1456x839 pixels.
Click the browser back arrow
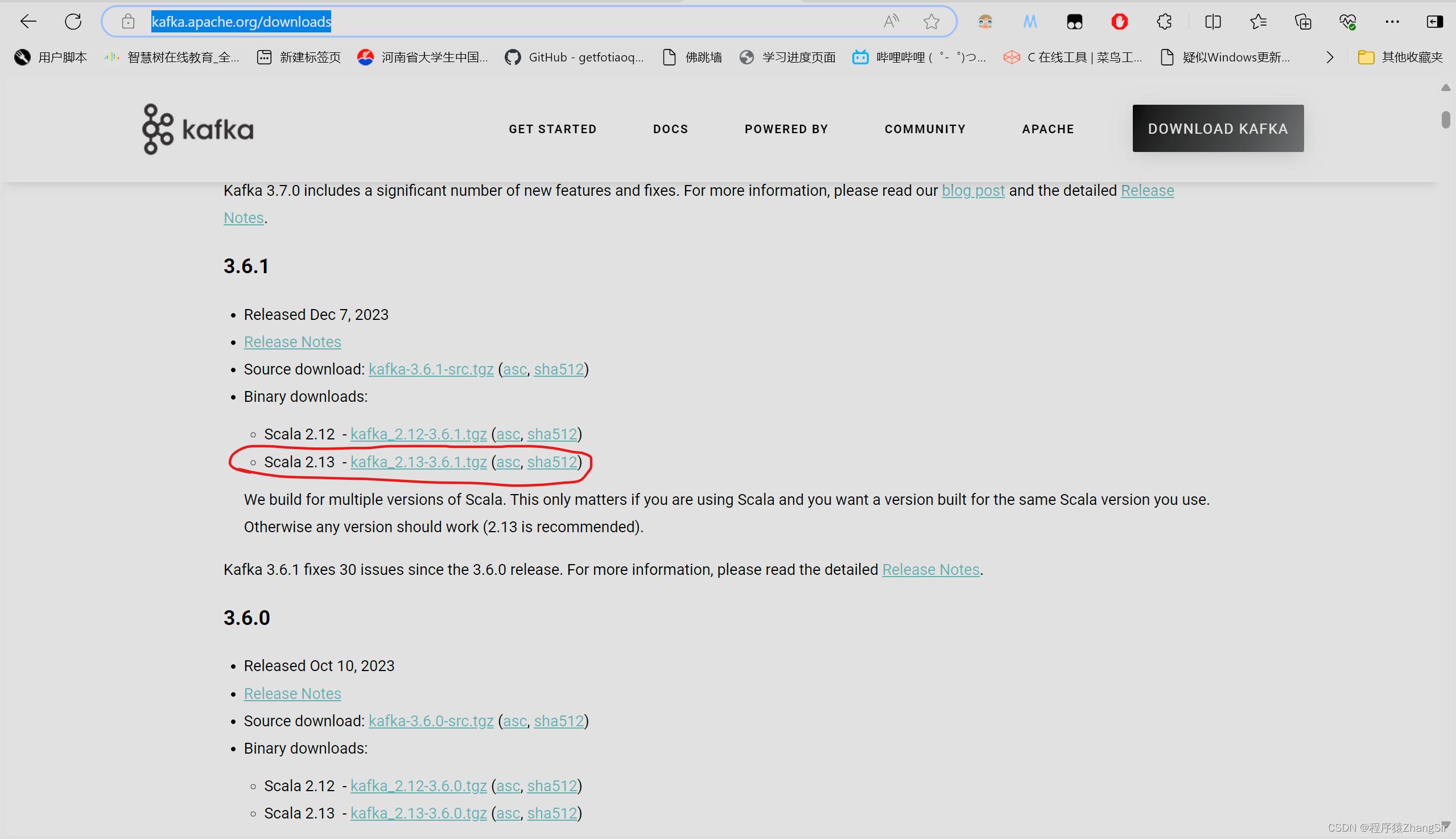point(28,22)
